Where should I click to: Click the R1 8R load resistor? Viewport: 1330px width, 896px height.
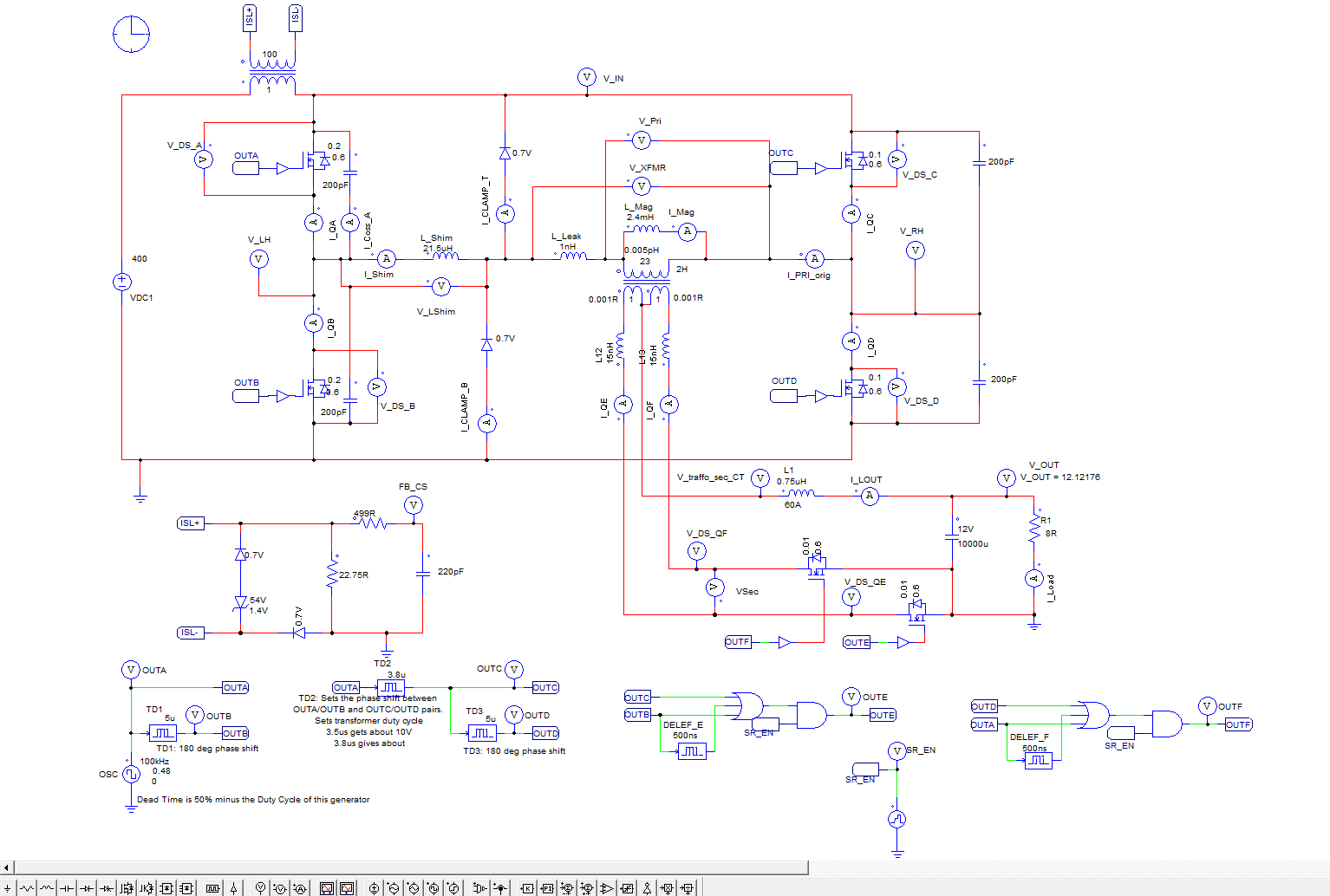click(x=1034, y=529)
